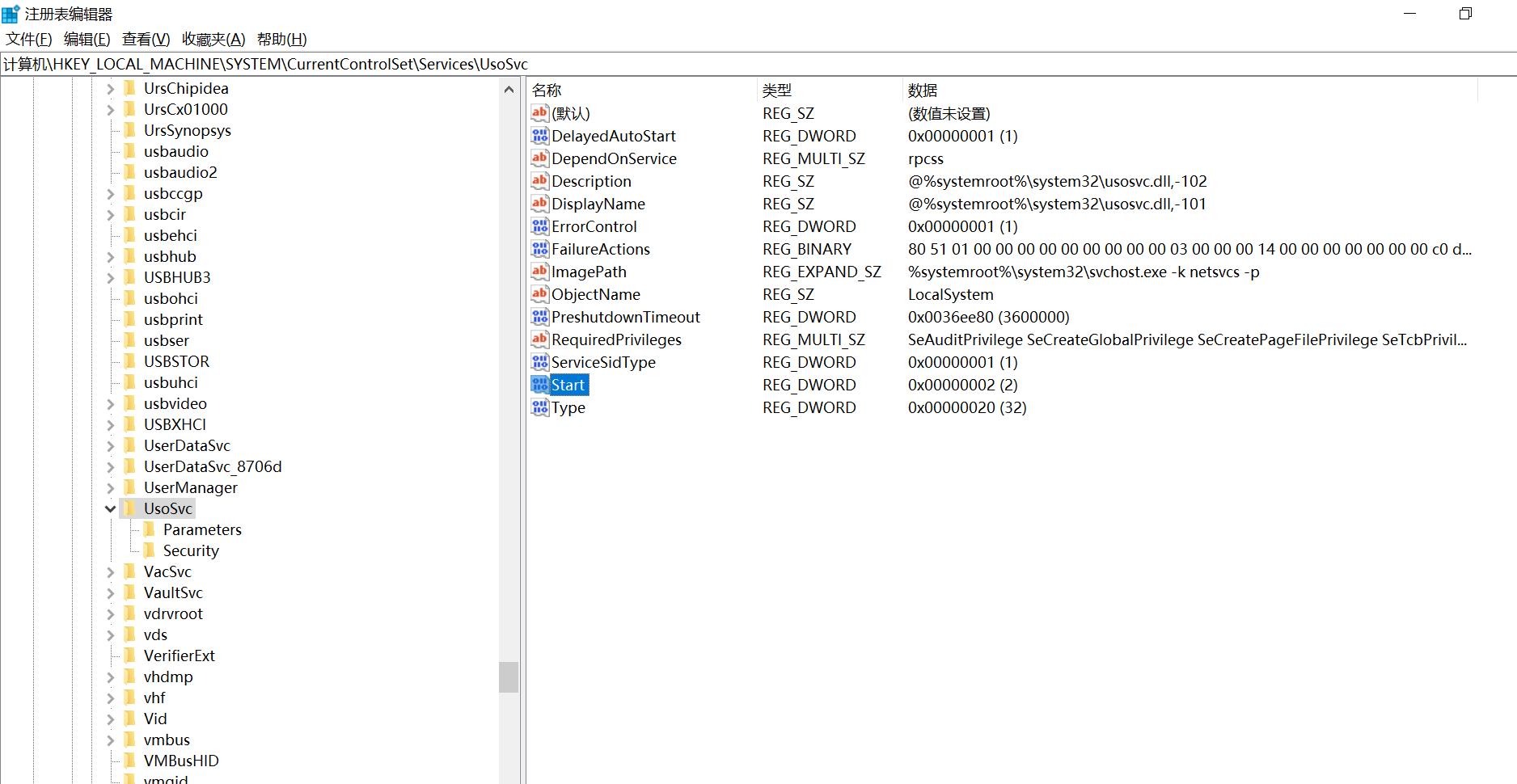Viewport: 1517px width, 784px height.
Task: Click the REG_SZ icon beside Description
Action: point(539,181)
